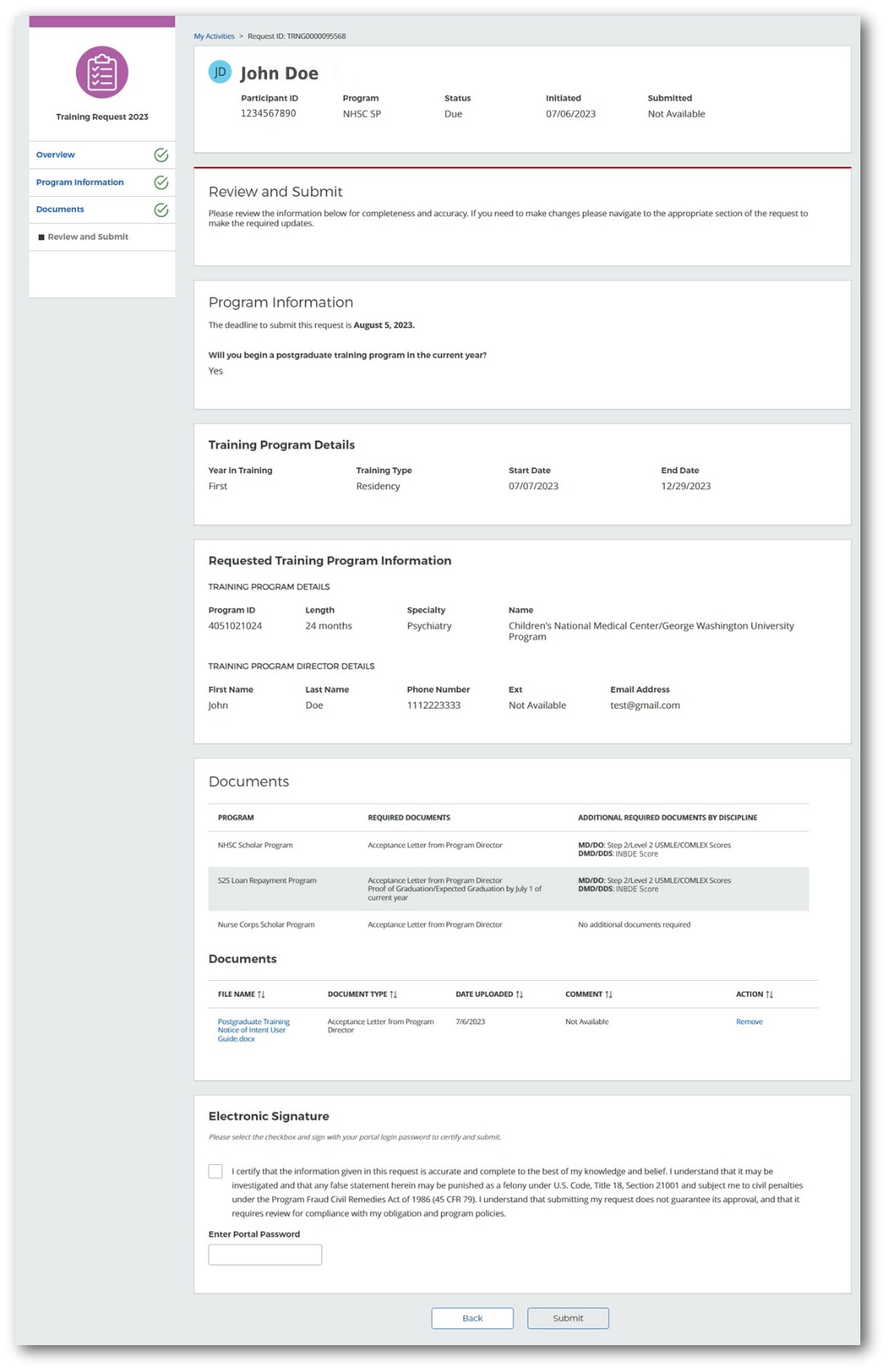Image resolution: width=888 pixels, height=1372 pixels.
Task: Click the purple Training Request clipboard icon
Action: click(102, 73)
